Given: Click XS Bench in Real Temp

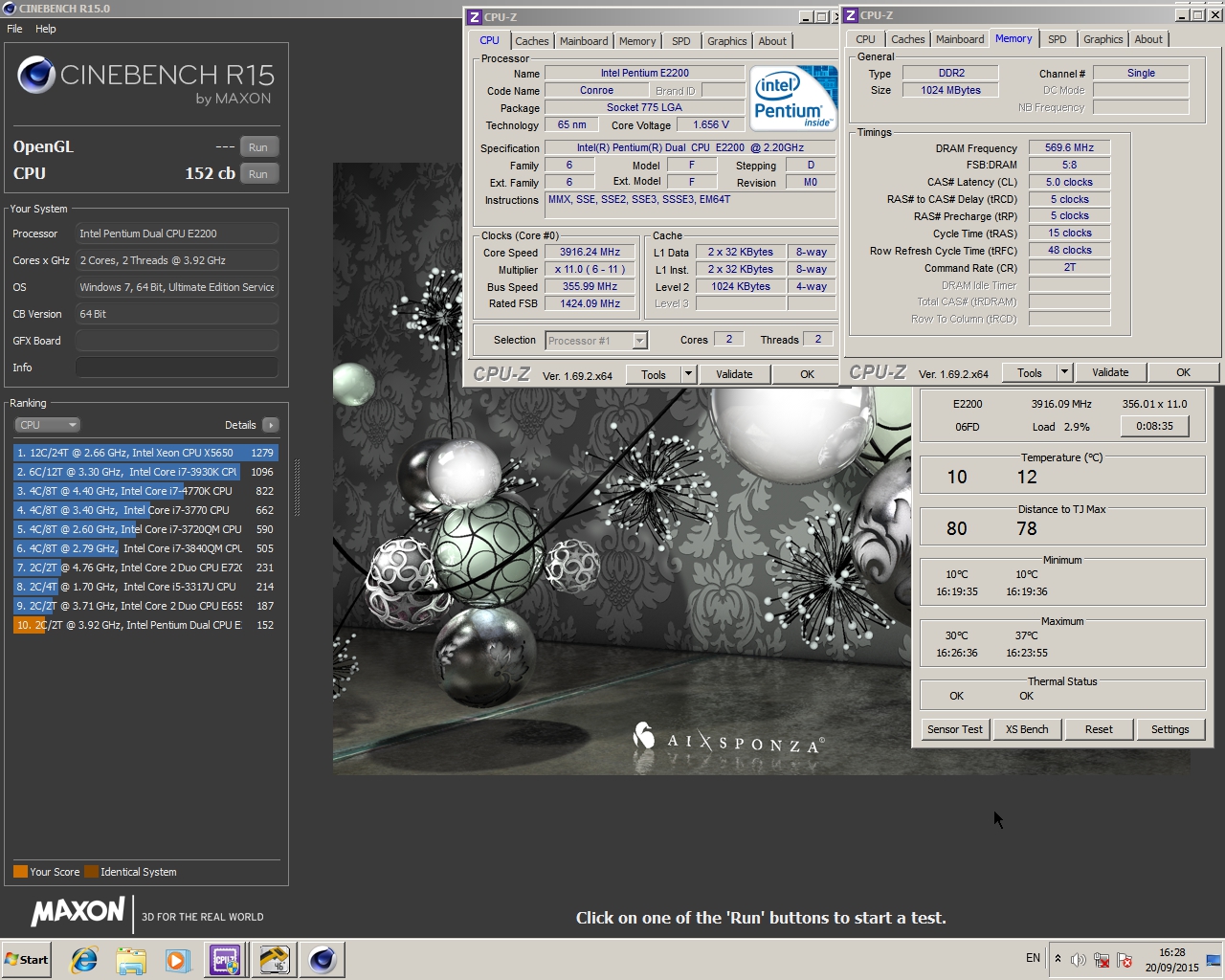Looking at the screenshot, I should (x=1027, y=729).
